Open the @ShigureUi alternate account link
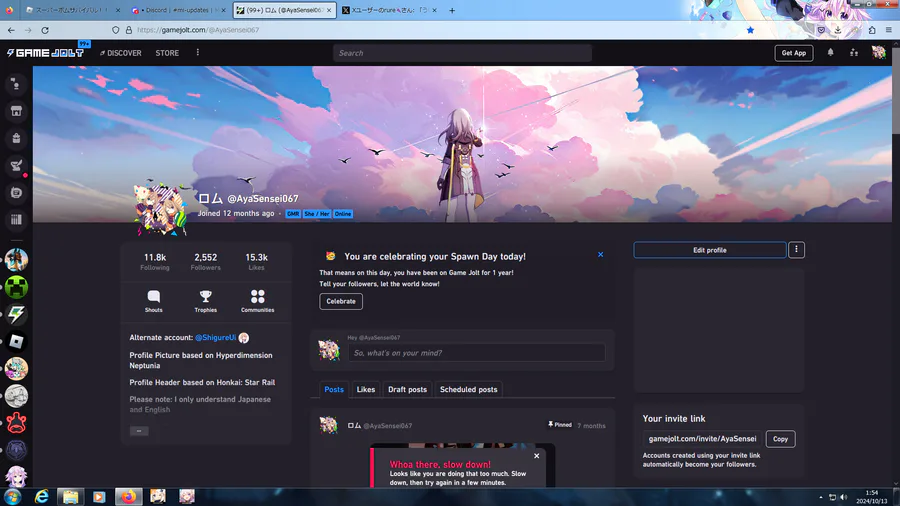 [x=215, y=337]
